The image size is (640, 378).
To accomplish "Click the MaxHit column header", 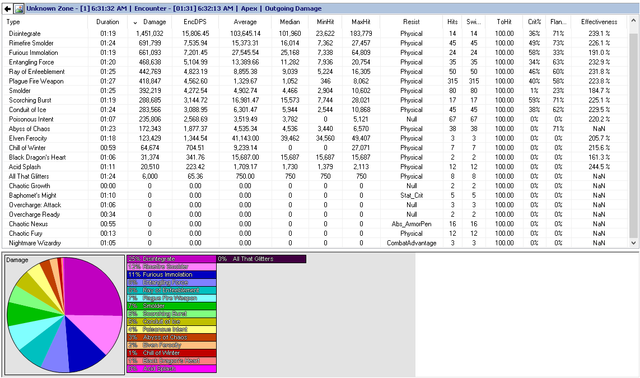I will [x=360, y=22].
